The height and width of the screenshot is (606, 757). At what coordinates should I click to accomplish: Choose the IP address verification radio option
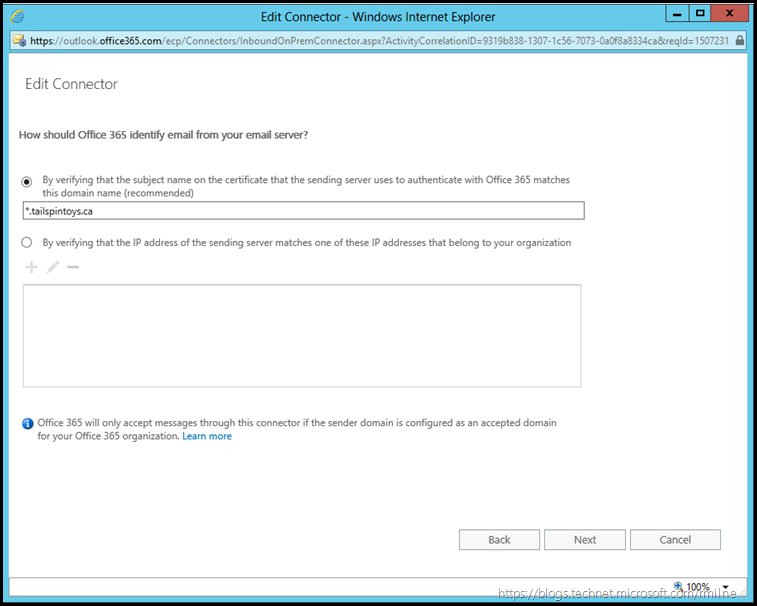[x=28, y=242]
